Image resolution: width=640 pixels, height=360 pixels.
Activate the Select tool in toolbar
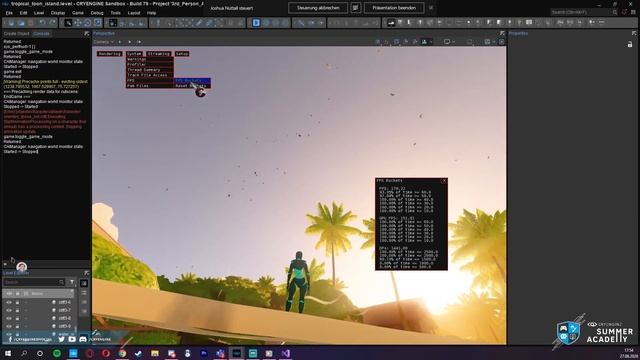pos(68,23)
